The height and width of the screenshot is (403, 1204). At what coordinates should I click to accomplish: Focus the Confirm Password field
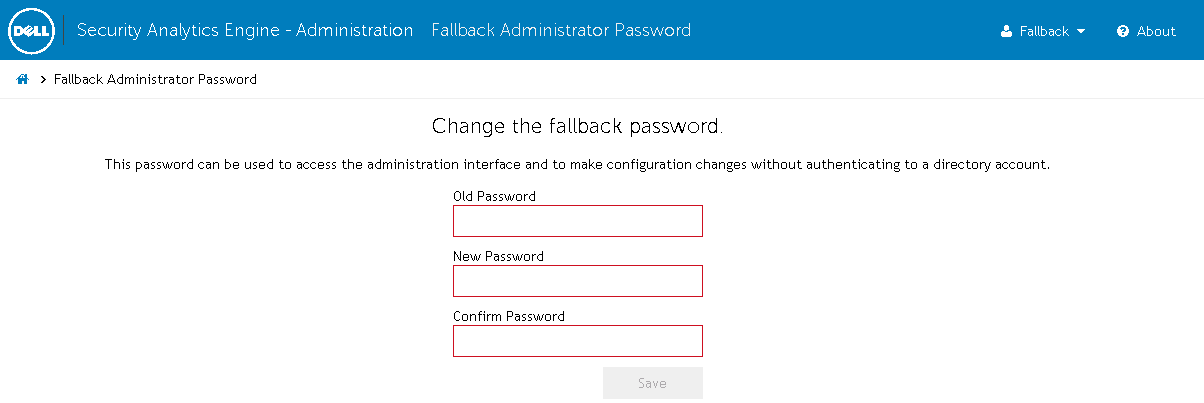578,341
